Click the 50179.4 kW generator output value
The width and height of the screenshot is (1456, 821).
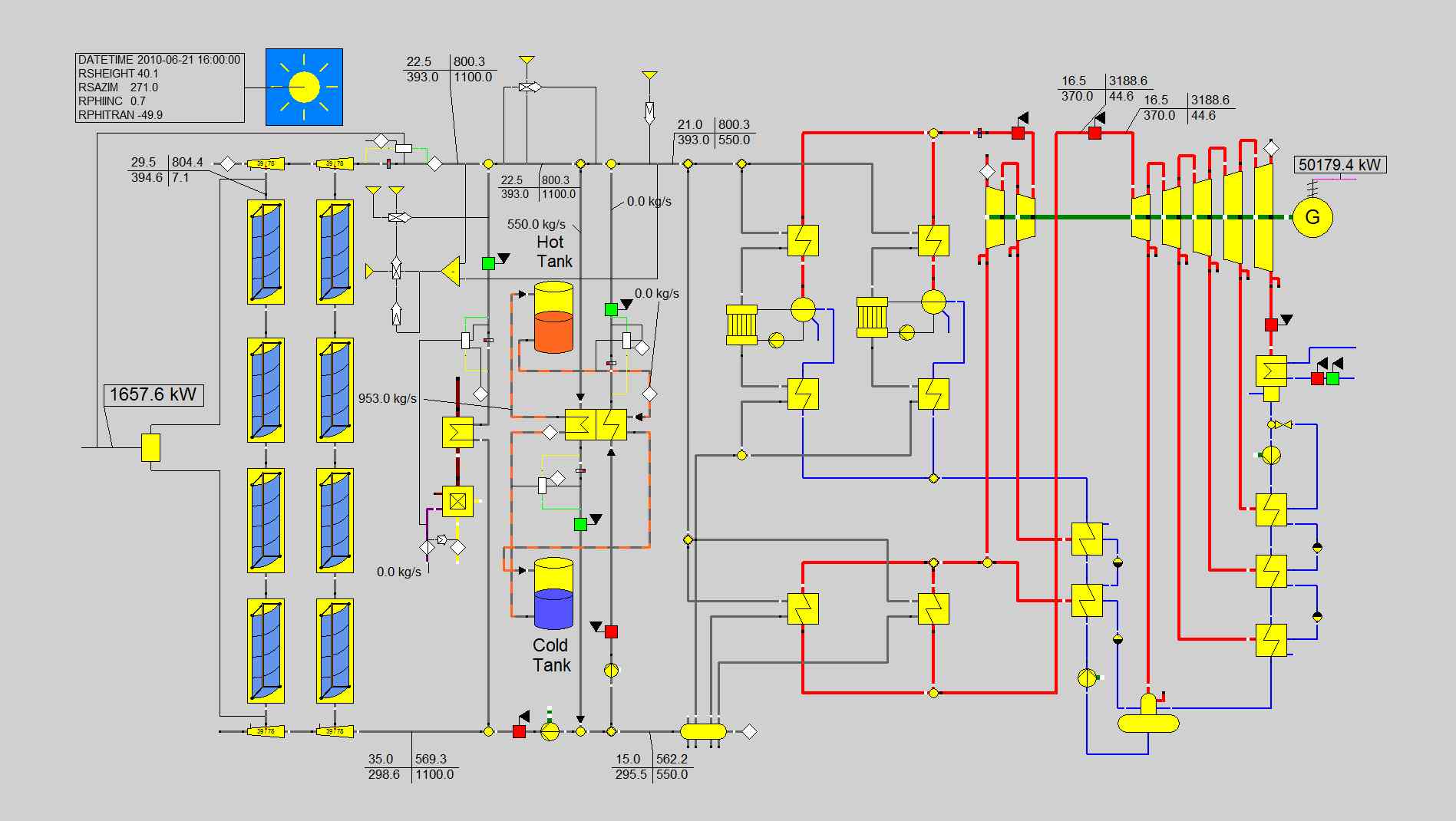[1340, 164]
